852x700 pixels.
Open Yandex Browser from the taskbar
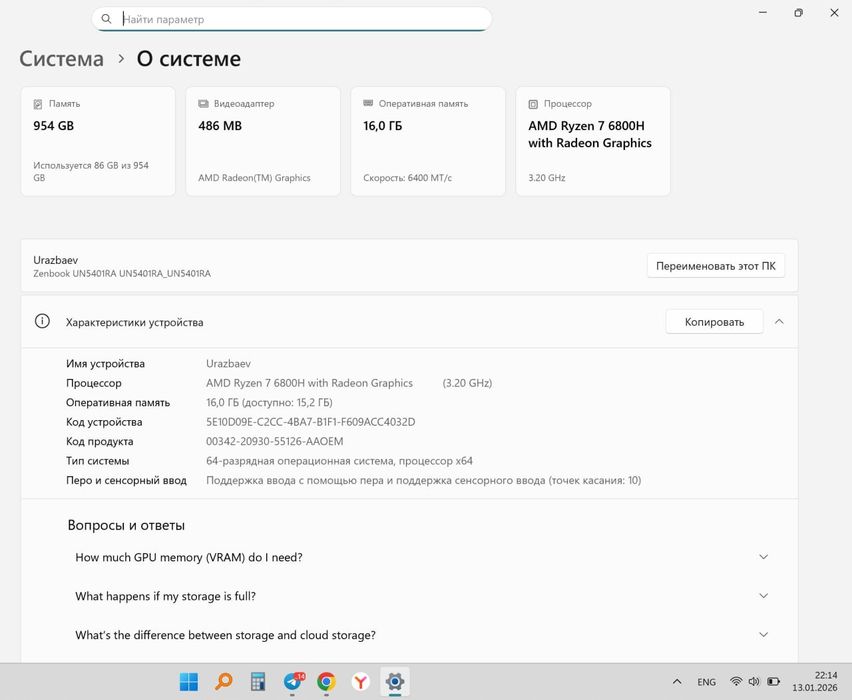click(361, 682)
